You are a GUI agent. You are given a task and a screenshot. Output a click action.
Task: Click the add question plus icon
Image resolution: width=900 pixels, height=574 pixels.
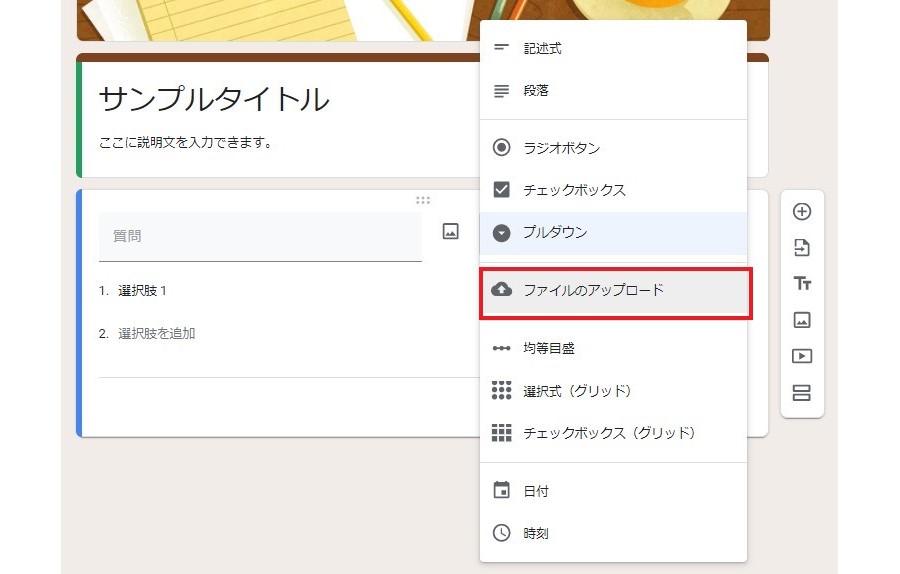click(801, 212)
